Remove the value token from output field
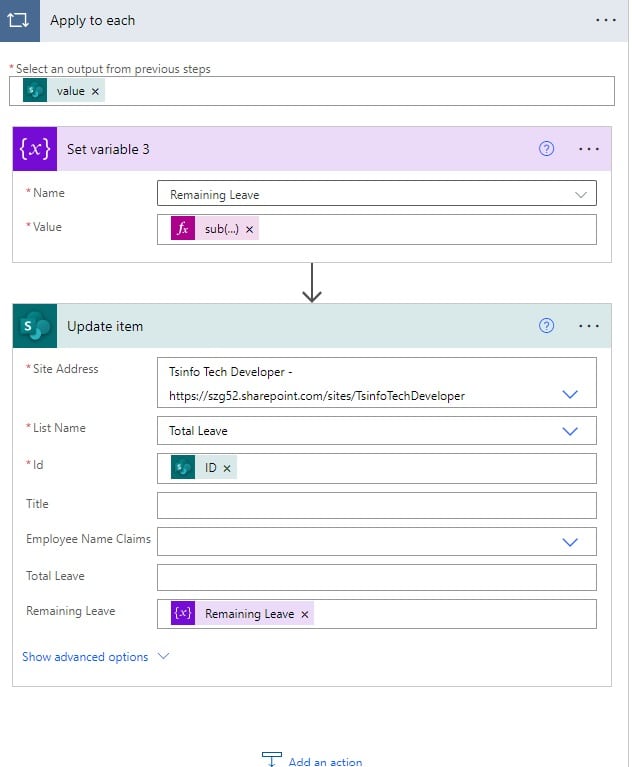The image size is (632, 767). click(95, 91)
